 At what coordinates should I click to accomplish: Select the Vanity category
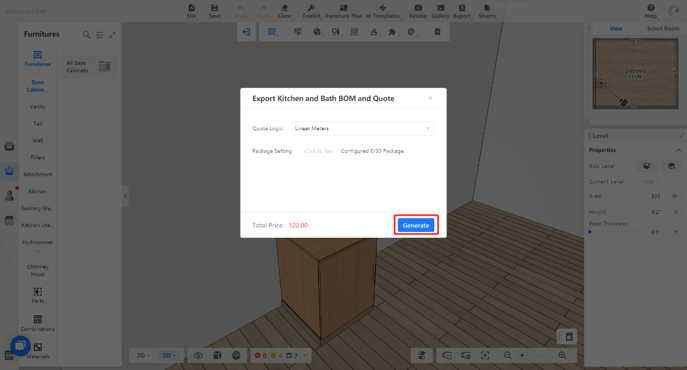(x=38, y=107)
